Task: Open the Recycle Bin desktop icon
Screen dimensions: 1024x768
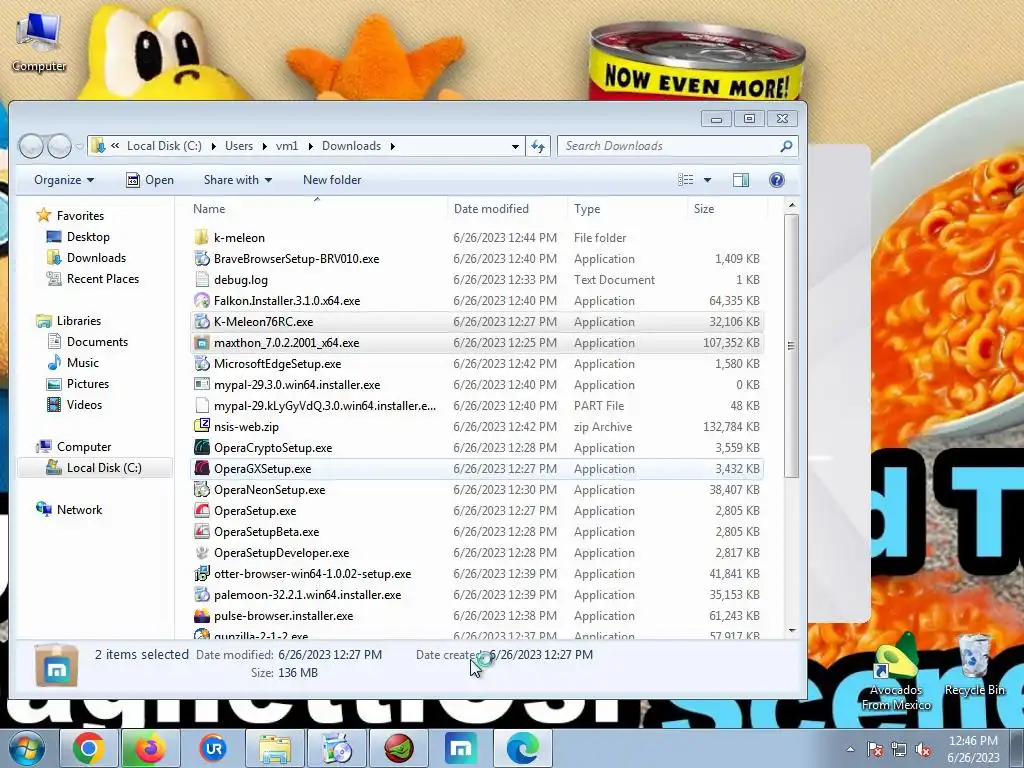Action: [974, 664]
